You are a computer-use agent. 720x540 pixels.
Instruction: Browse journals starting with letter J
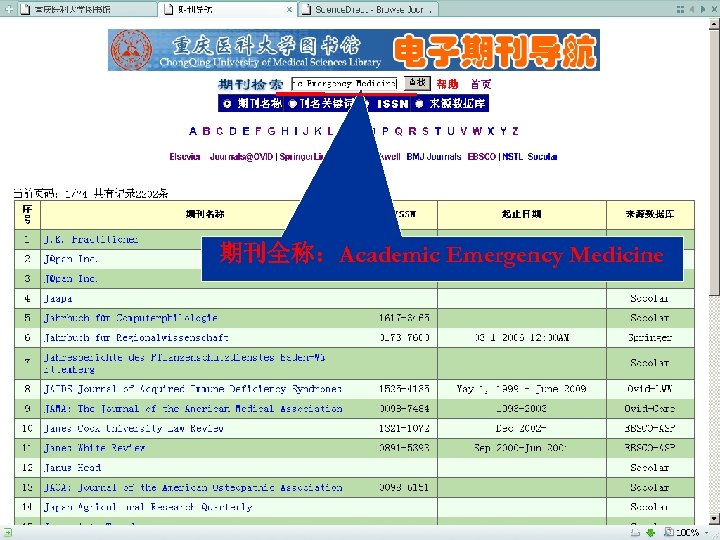(x=305, y=131)
